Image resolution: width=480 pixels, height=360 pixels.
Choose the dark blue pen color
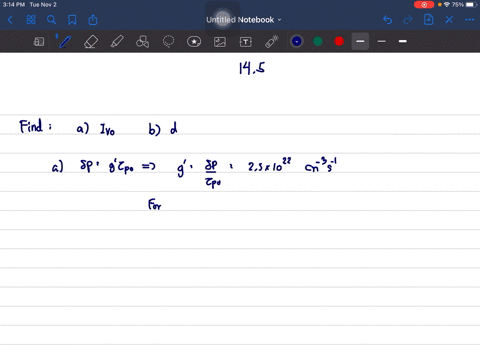pos(297,41)
